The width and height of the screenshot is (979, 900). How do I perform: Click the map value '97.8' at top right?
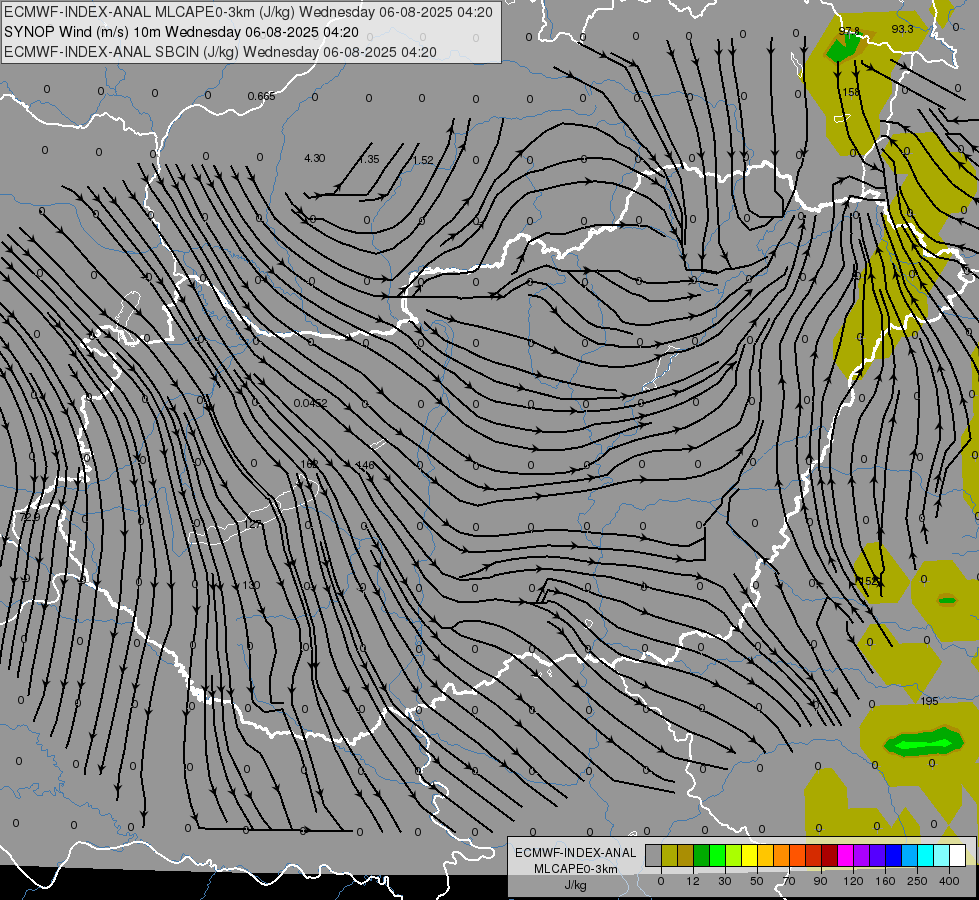(849, 31)
